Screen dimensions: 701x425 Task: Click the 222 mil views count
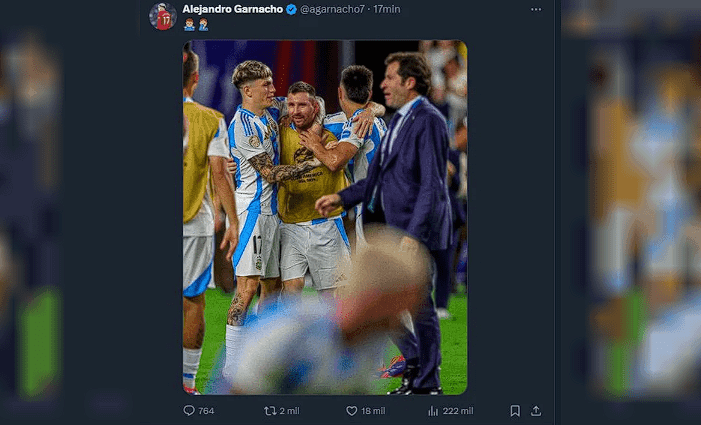point(457,410)
